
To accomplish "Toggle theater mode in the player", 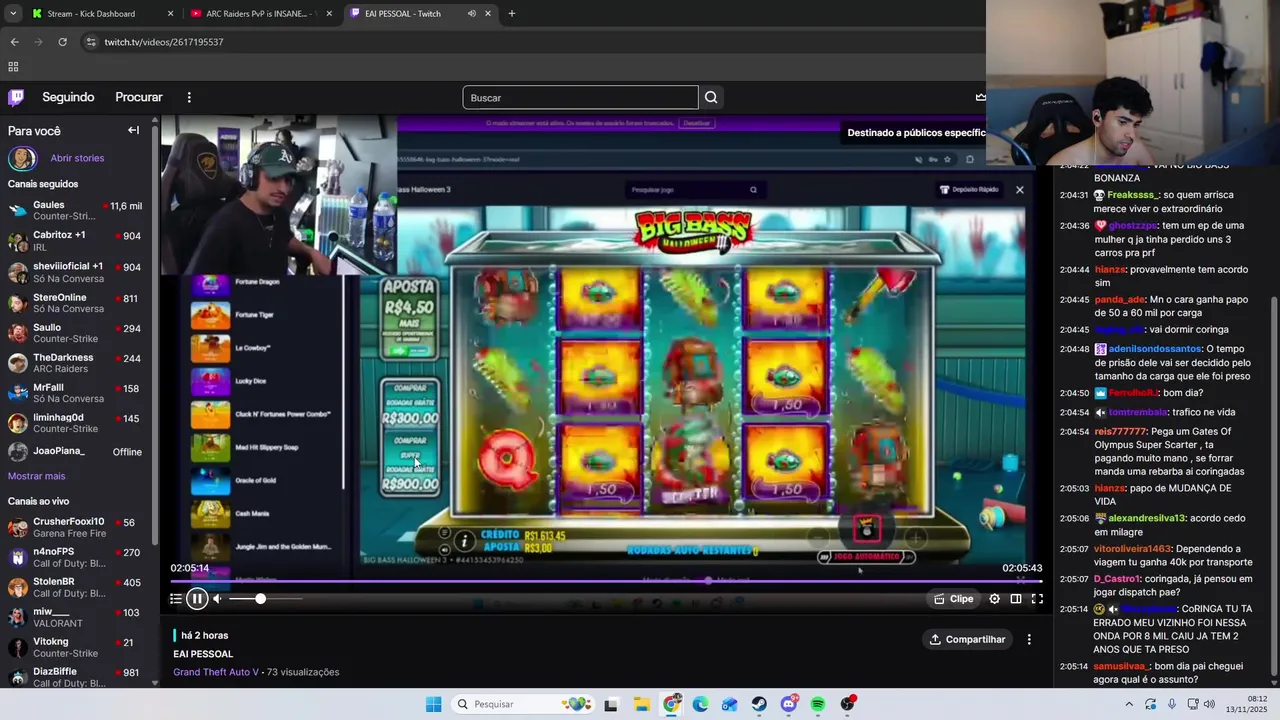I will [1016, 599].
